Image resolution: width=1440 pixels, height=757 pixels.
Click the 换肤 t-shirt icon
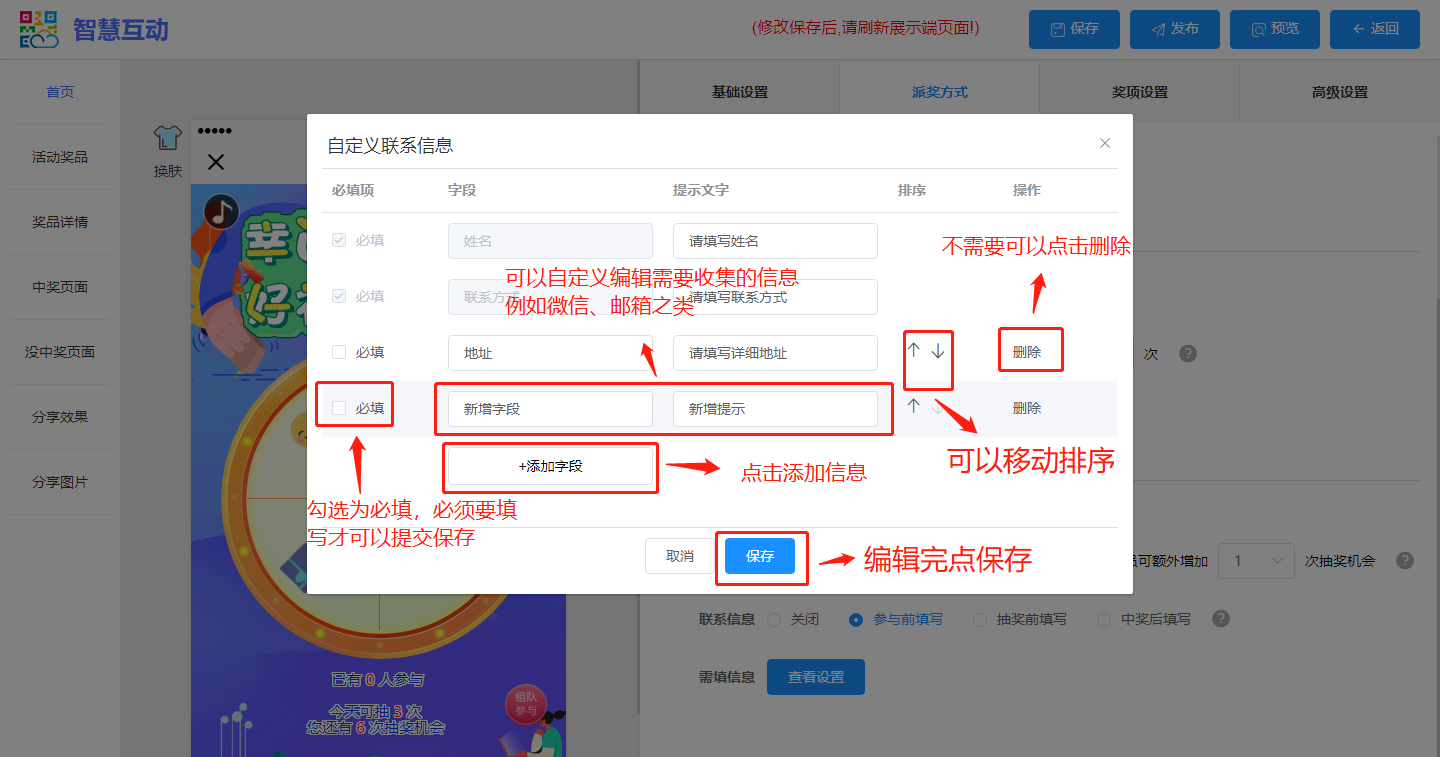click(x=167, y=137)
